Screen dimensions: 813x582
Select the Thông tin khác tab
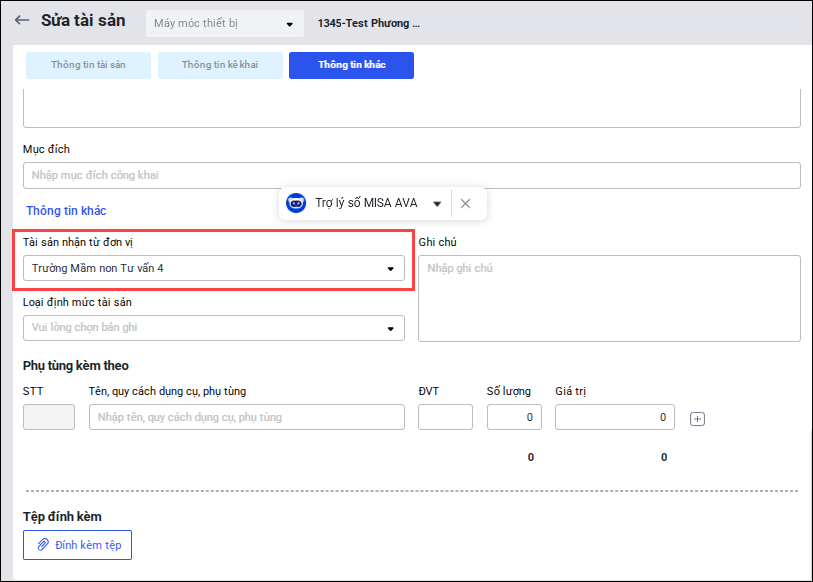351,65
